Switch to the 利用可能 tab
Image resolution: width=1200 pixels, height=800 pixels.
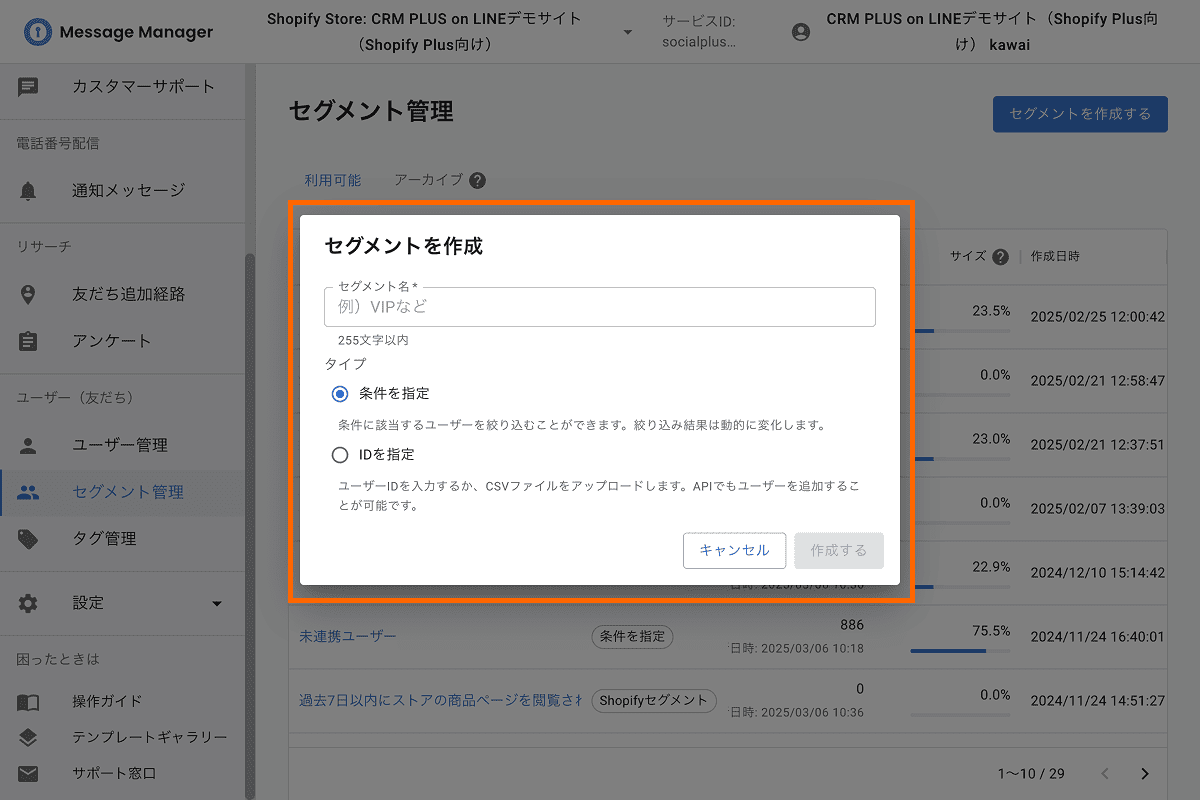[x=332, y=179]
